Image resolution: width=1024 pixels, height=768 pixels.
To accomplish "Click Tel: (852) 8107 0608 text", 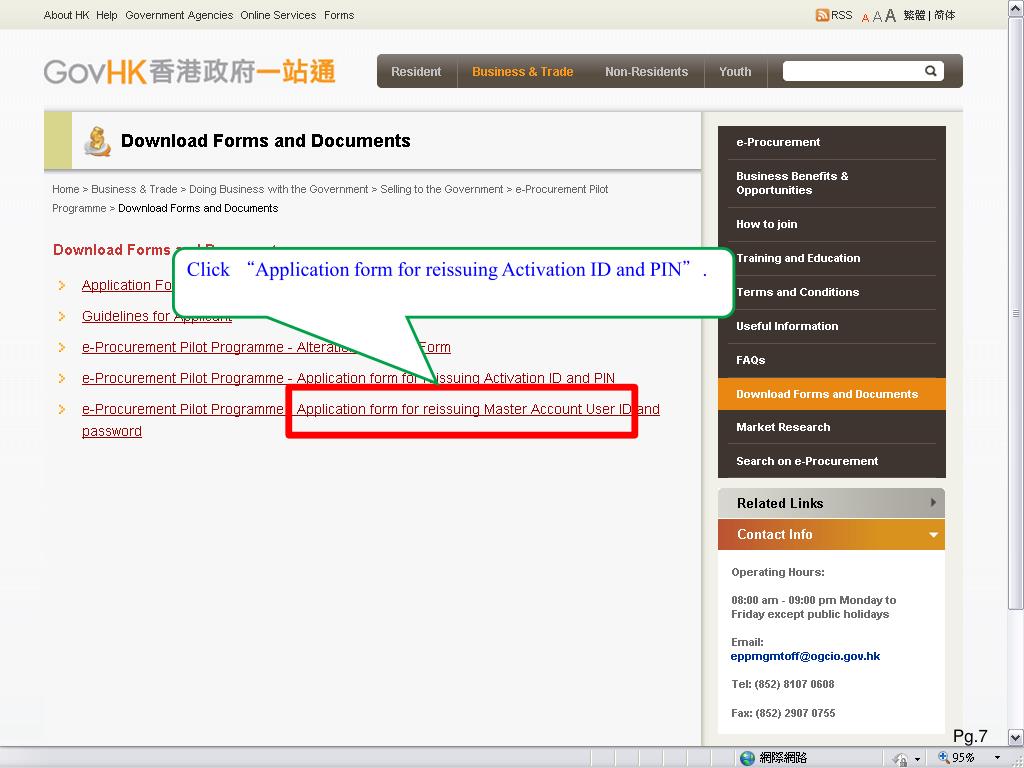I will tap(782, 684).
